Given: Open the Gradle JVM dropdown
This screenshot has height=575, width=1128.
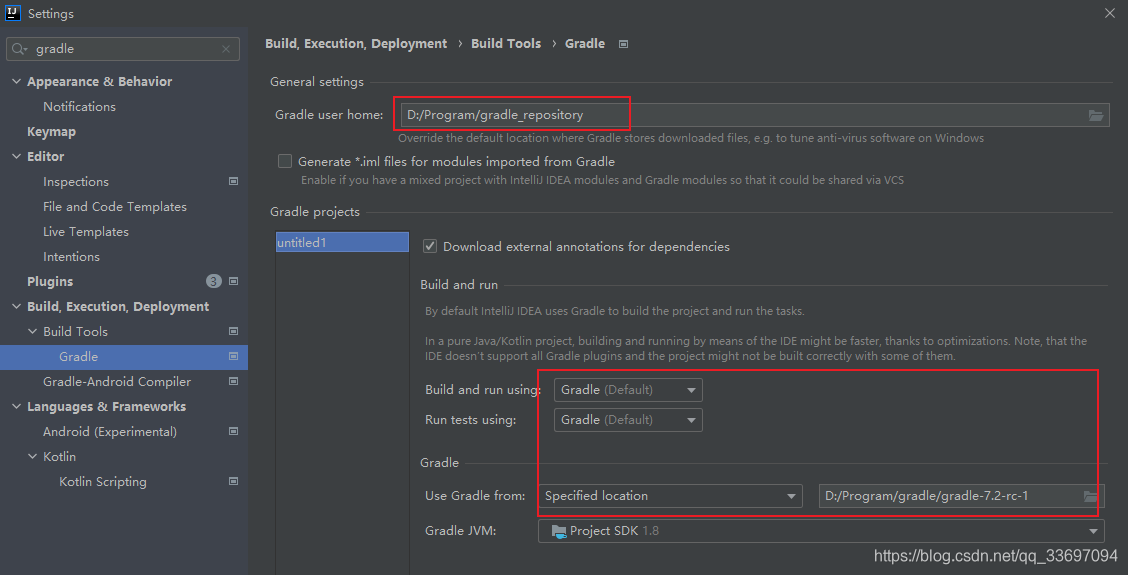Looking at the screenshot, I should tap(821, 531).
